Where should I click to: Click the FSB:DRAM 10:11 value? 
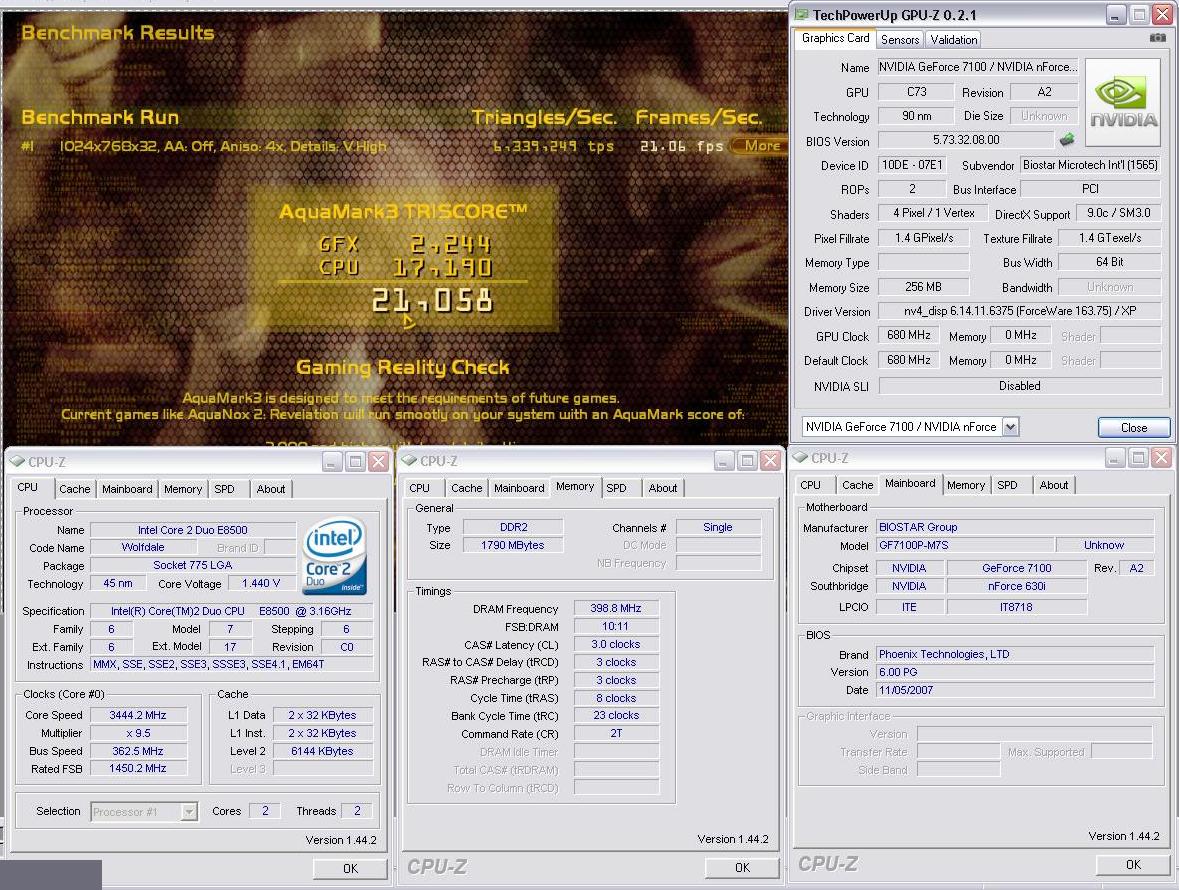(x=616, y=626)
